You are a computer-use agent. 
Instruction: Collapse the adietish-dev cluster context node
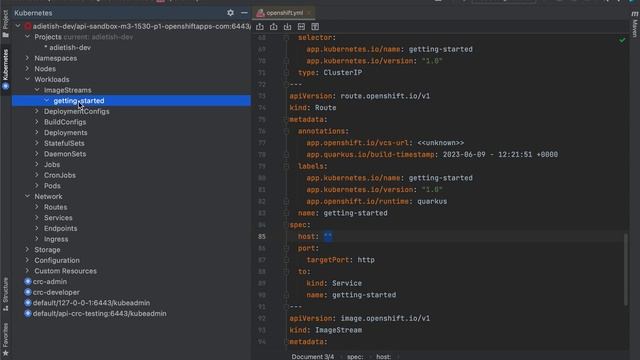[18, 26]
